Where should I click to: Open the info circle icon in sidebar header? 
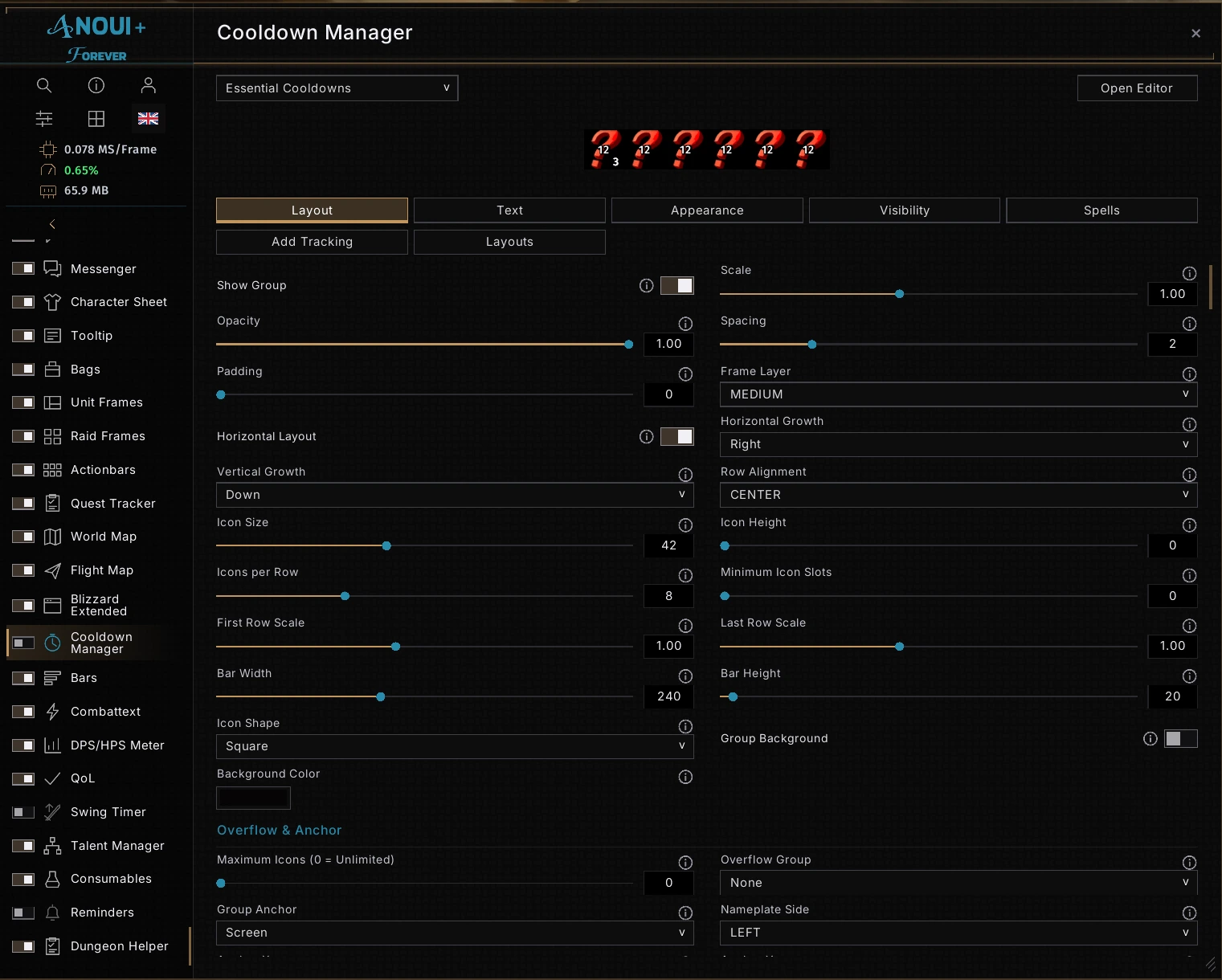tap(96, 85)
